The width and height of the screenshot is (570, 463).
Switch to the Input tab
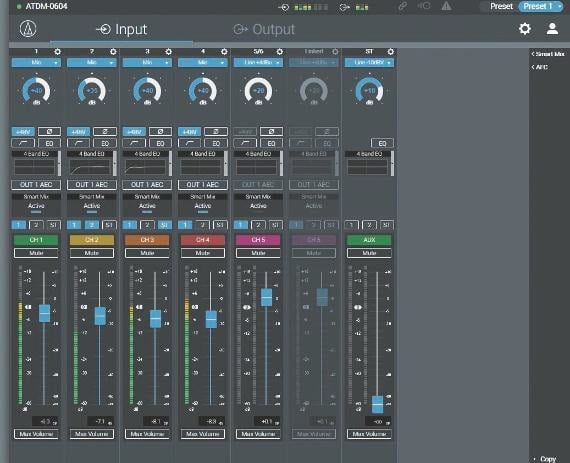coord(121,29)
